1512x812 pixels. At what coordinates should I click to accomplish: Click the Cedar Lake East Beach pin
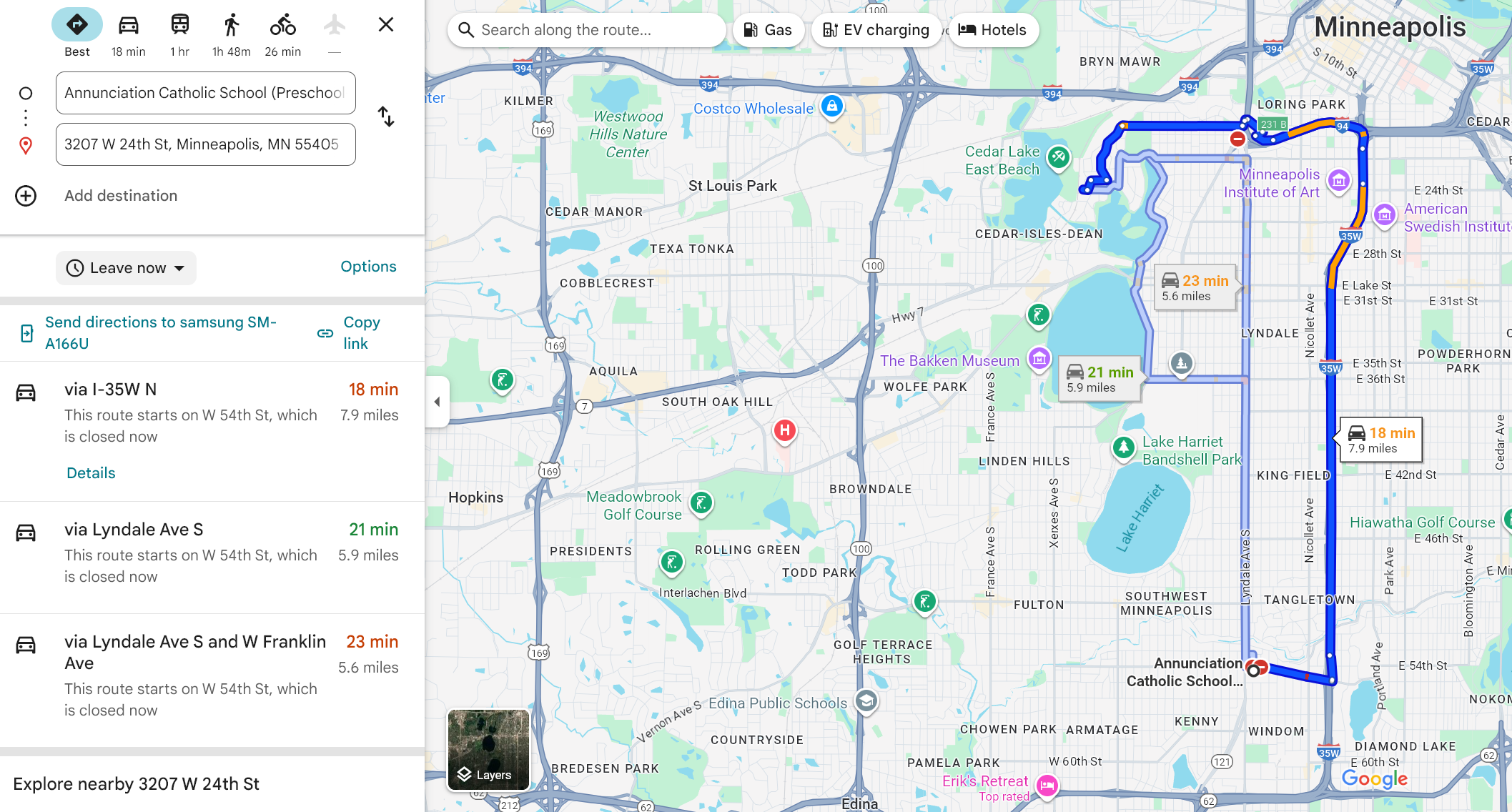(1058, 157)
